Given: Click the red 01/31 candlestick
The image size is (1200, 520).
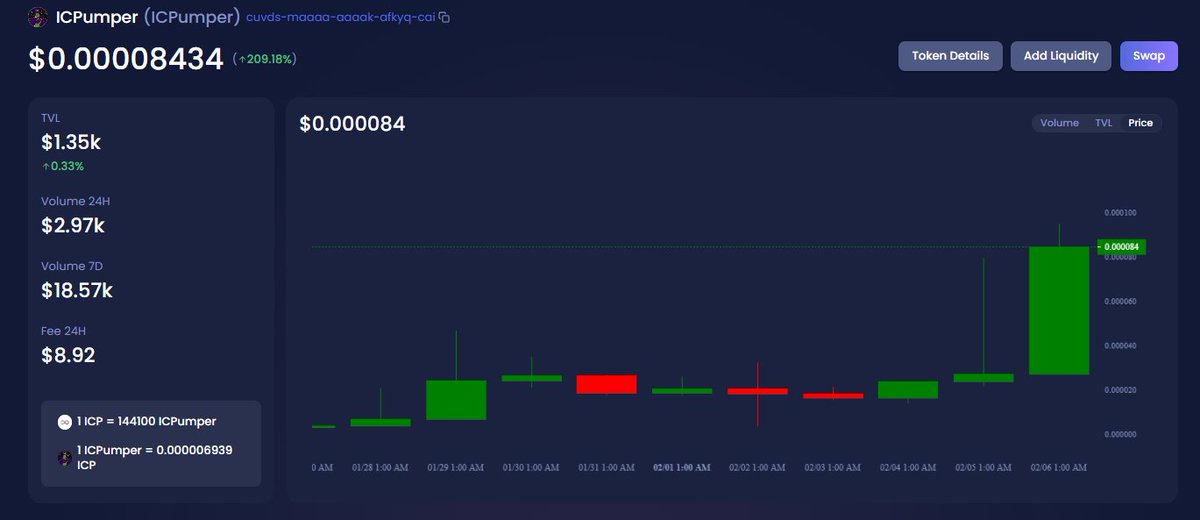Looking at the screenshot, I should (x=606, y=384).
